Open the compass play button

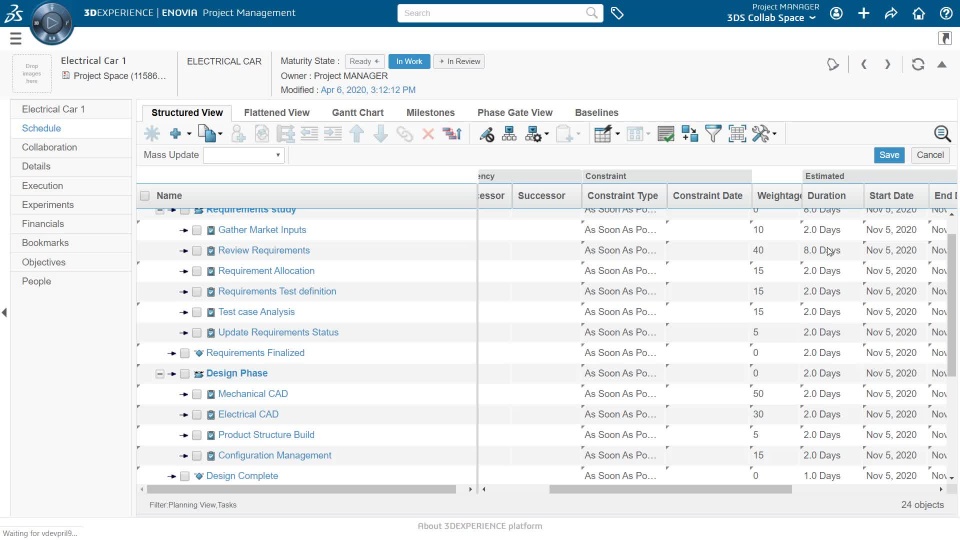pos(52,23)
